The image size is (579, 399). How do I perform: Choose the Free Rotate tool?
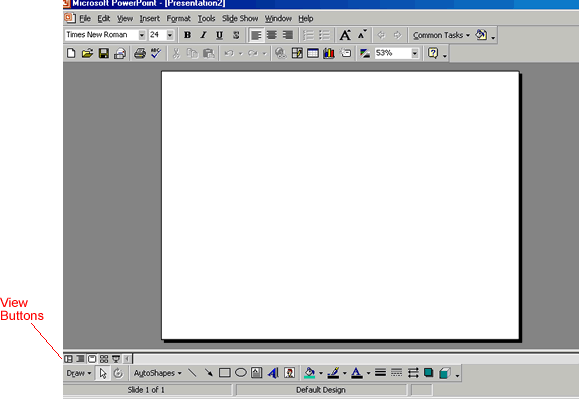coord(118,373)
